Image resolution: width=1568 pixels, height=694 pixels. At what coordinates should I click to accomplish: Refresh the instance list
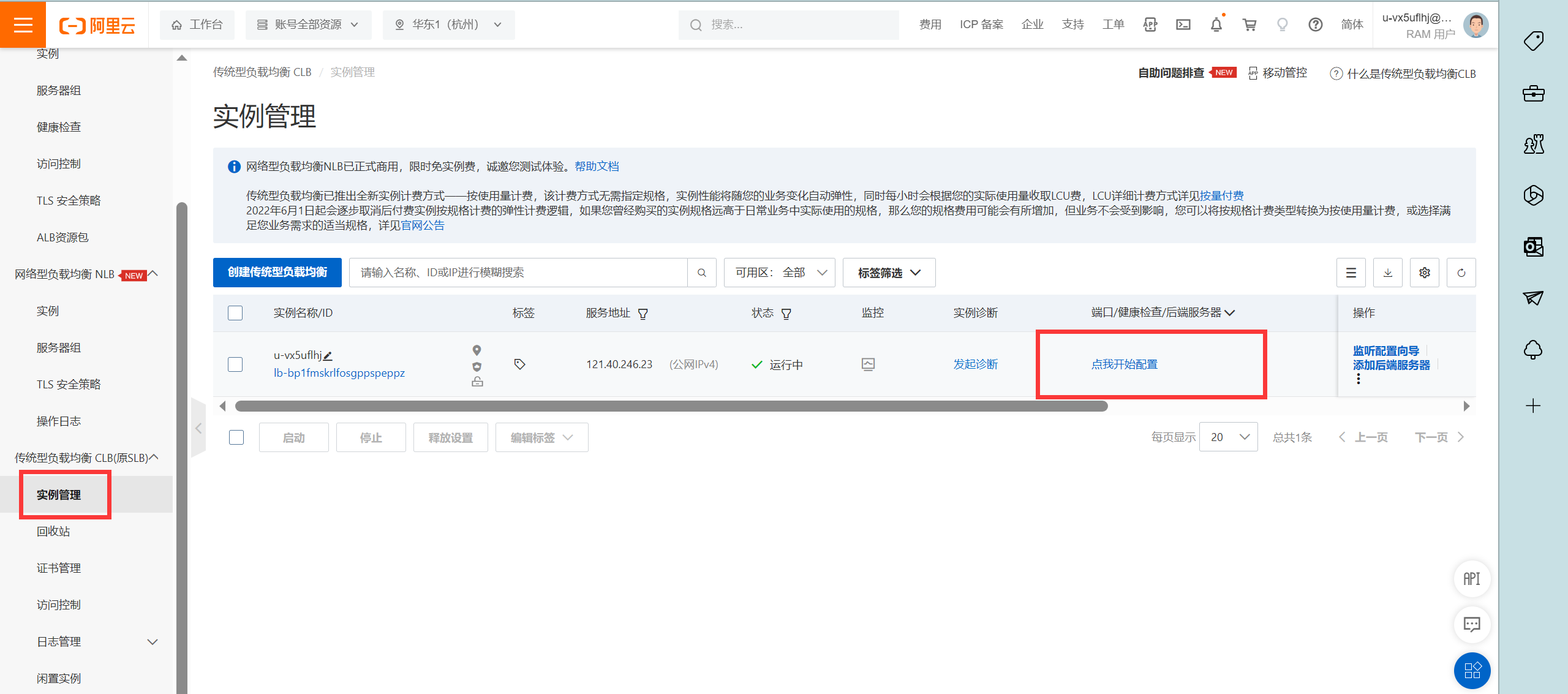[1461, 273]
